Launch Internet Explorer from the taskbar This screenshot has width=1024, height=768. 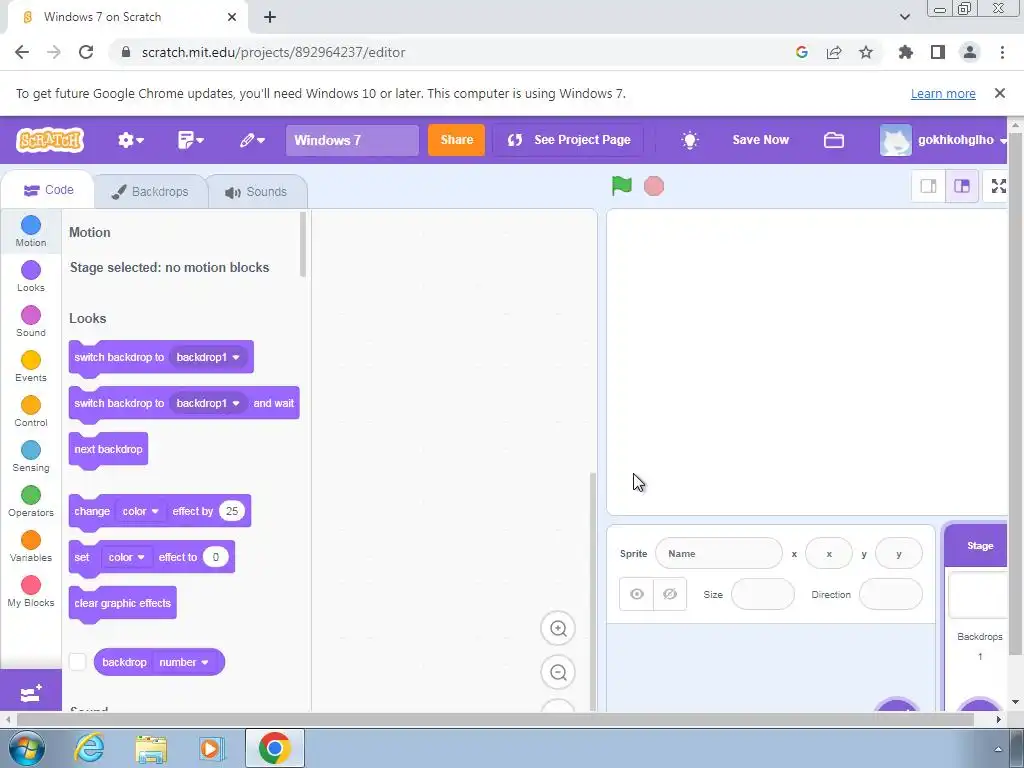point(89,748)
